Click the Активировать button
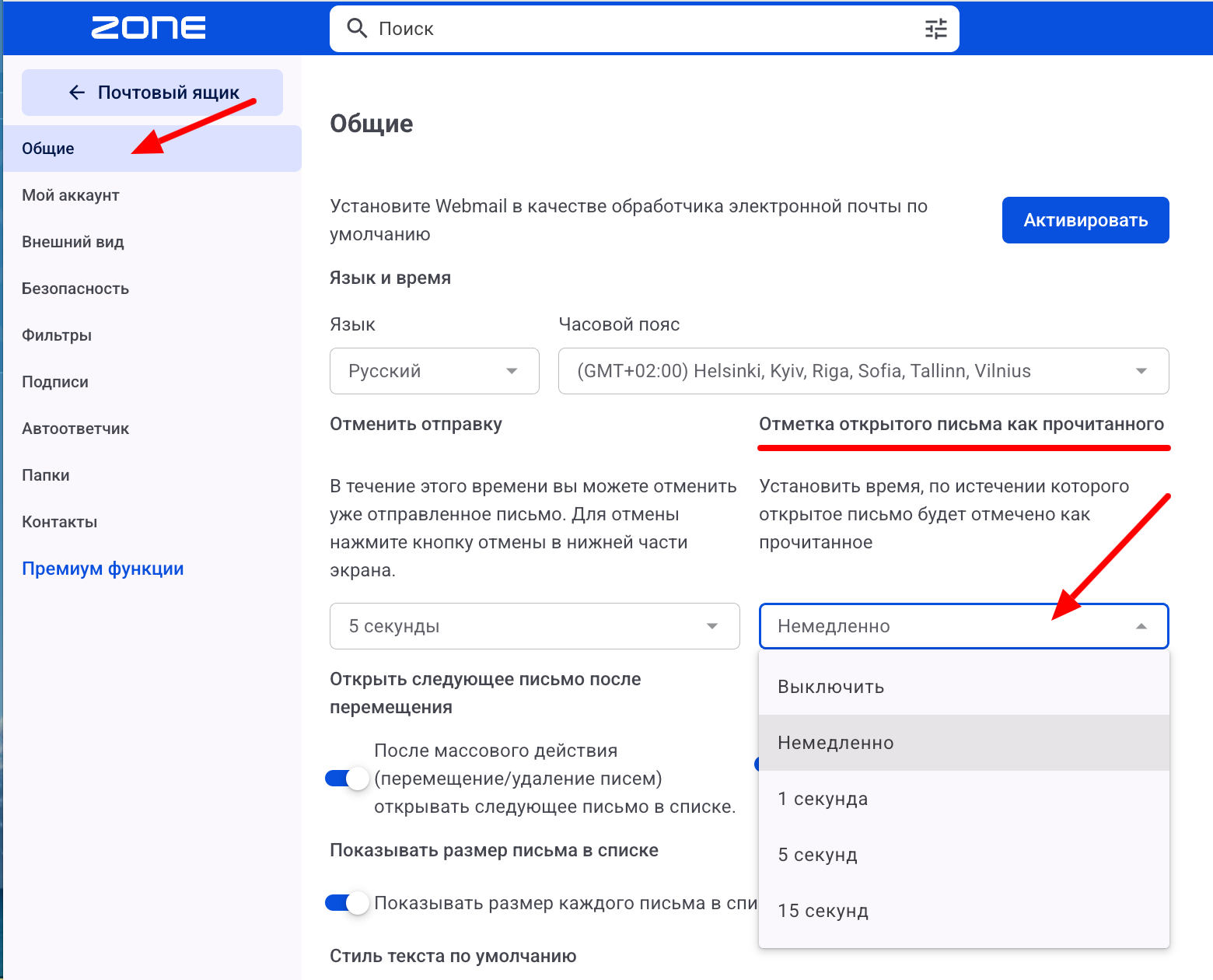The height and width of the screenshot is (980, 1213). coord(1085,220)
